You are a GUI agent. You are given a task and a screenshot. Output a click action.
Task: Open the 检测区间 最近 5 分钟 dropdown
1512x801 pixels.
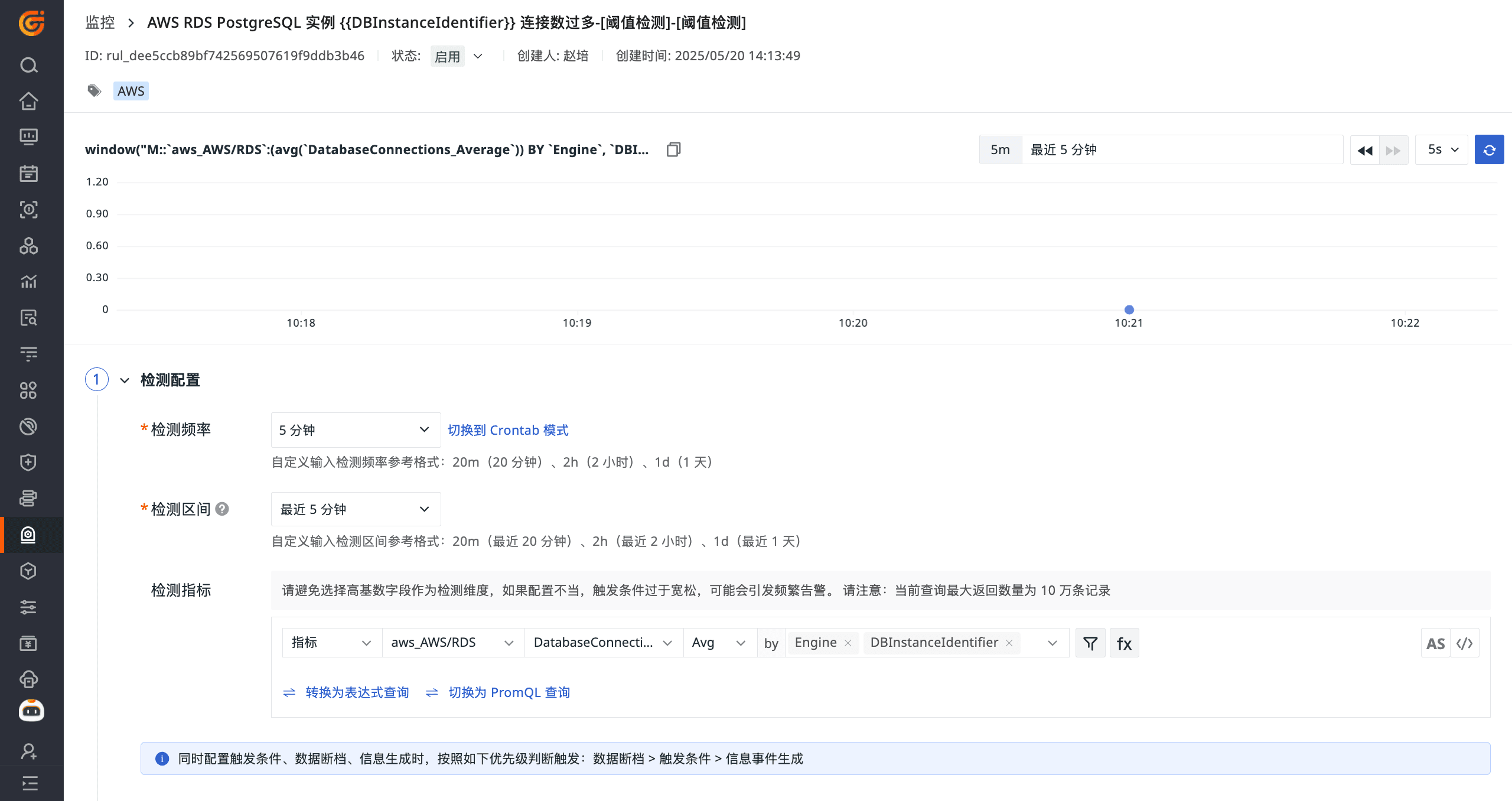[356, 509]
